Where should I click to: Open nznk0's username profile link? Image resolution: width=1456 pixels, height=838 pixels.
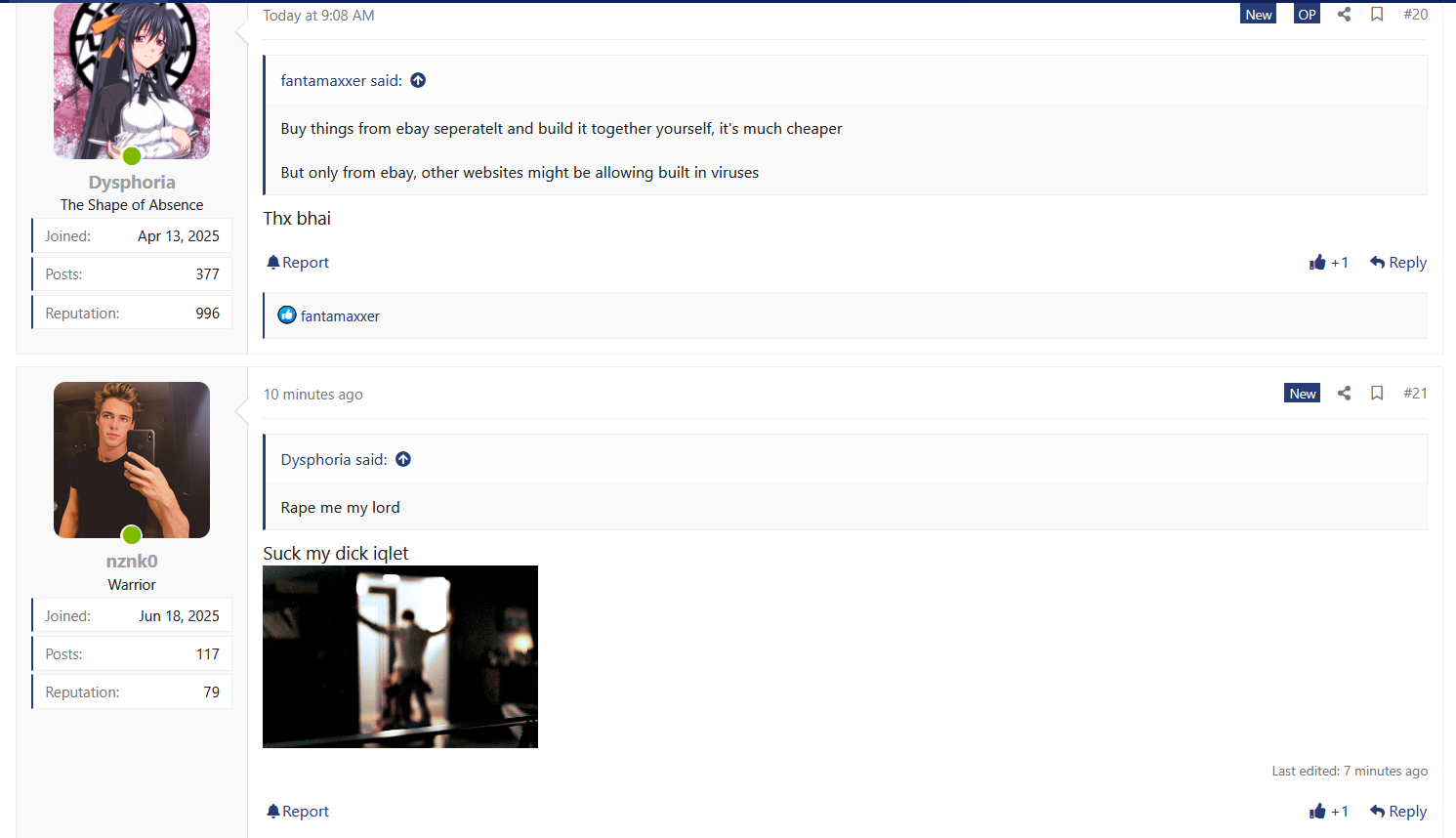point(132,562)
